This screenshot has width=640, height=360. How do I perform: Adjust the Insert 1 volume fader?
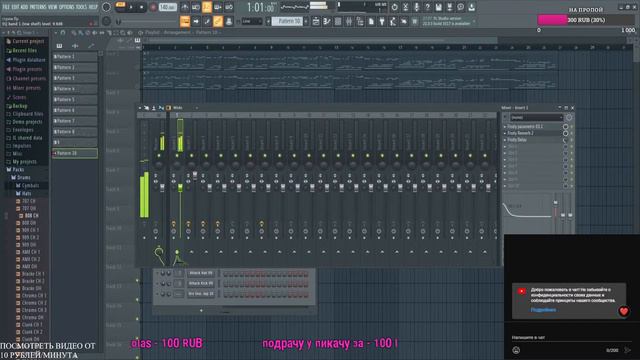tap(180, 187)
